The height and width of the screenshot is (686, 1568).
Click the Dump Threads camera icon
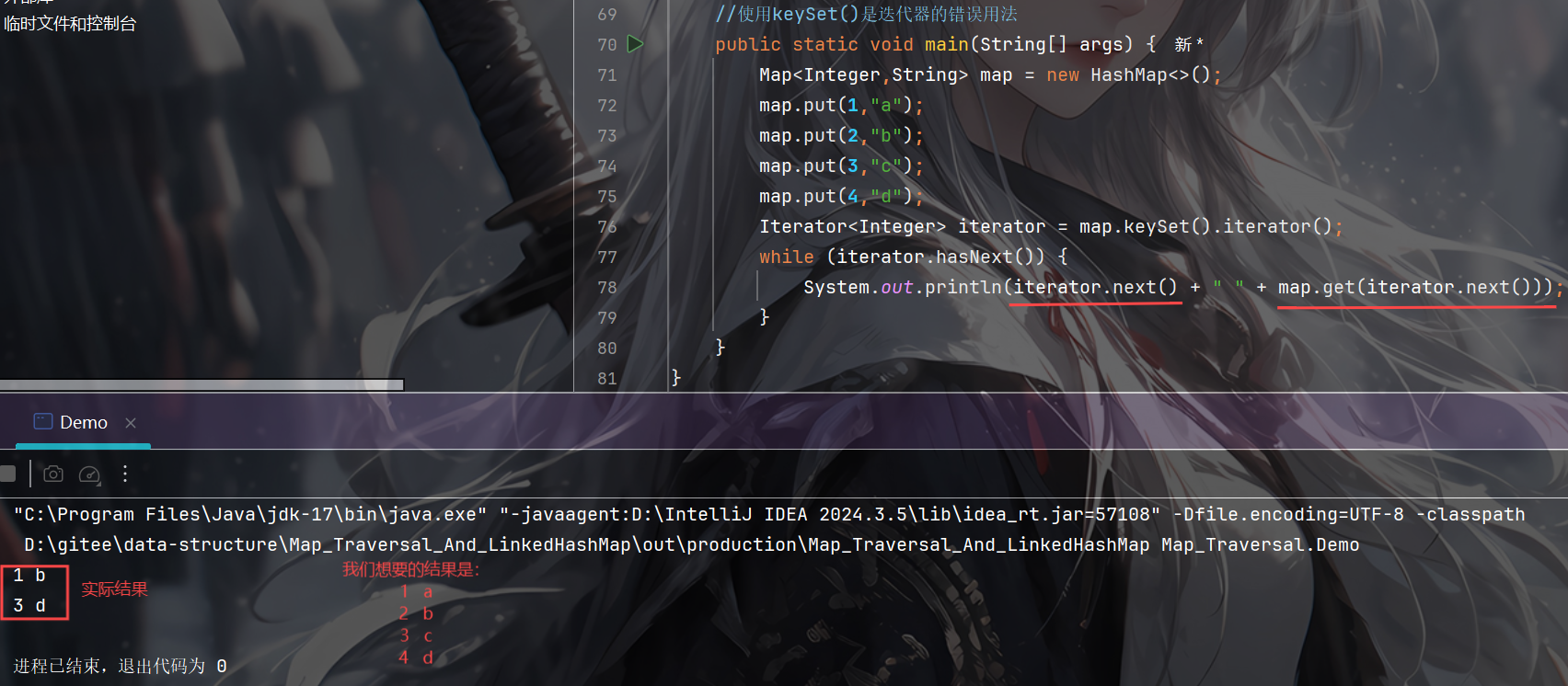tap(53, 474)
